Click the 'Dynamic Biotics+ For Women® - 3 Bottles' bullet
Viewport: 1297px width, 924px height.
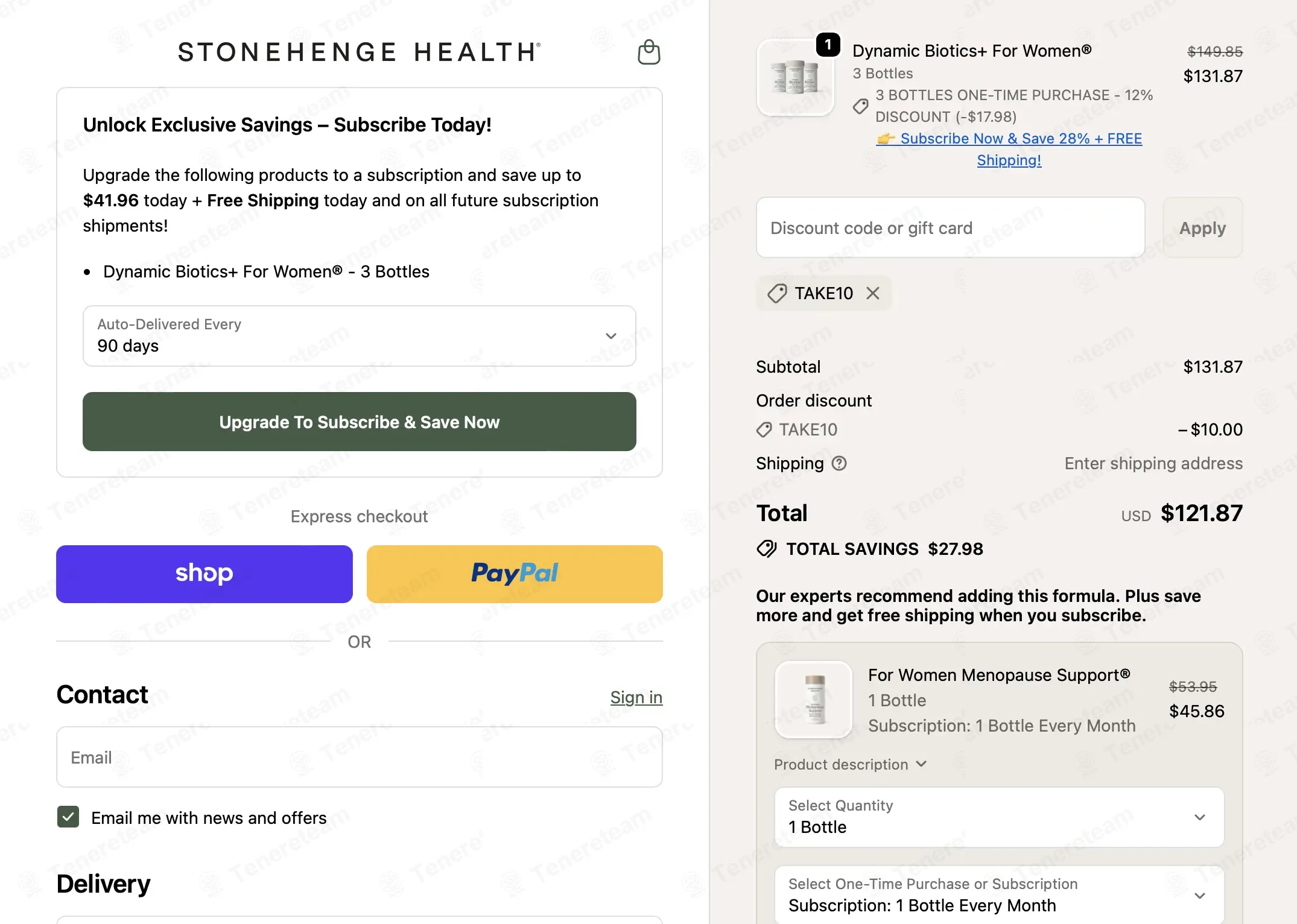(266, 271)
